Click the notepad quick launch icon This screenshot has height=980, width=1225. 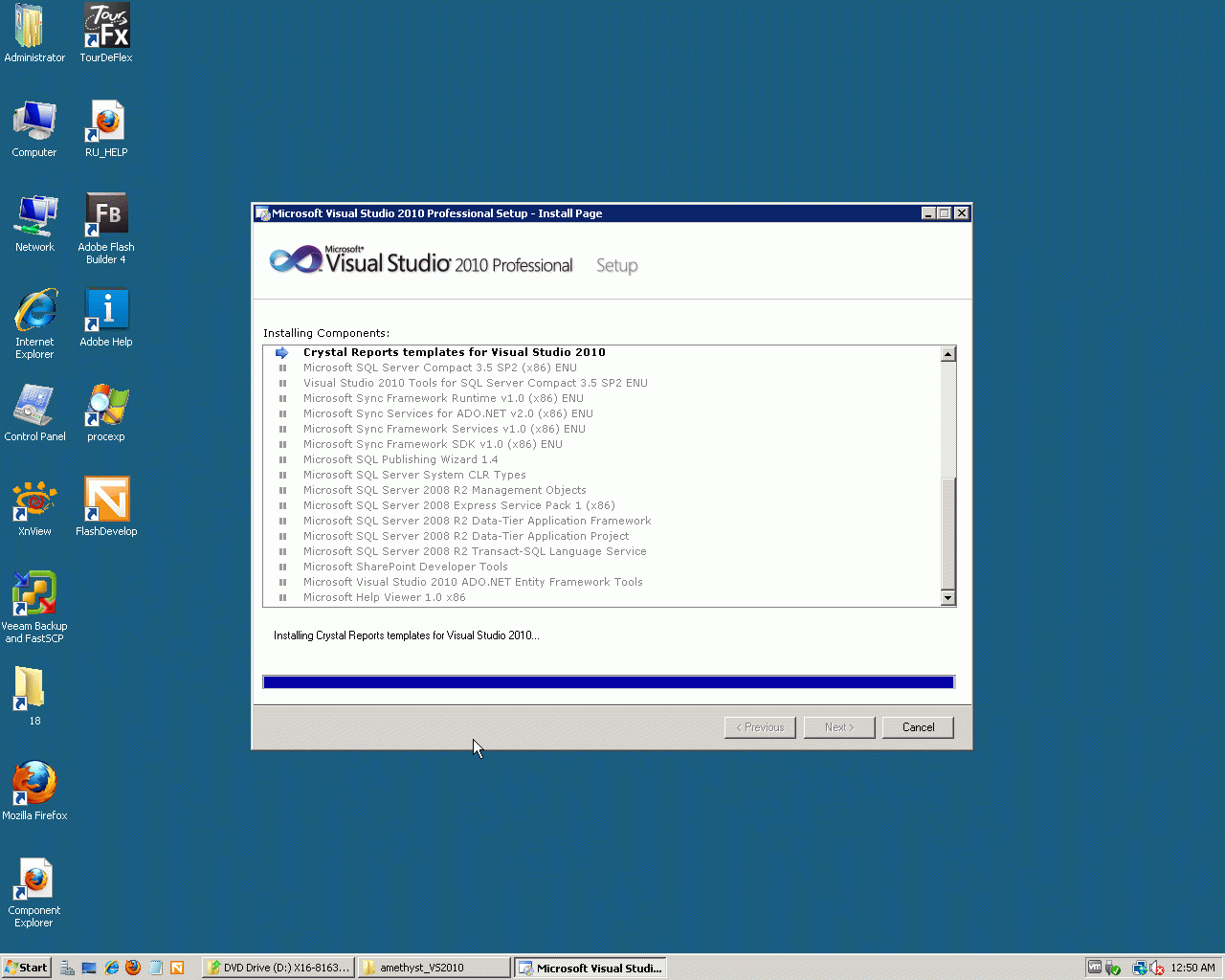coord(155,968)
